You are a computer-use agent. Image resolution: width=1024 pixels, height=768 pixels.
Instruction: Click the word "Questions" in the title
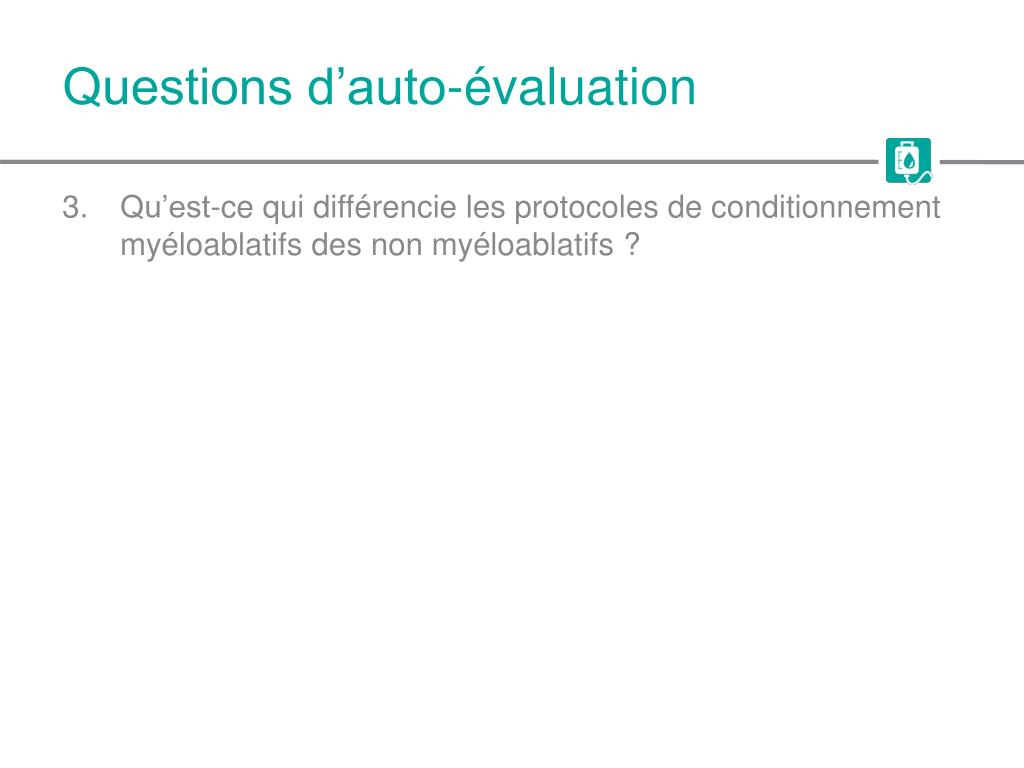(177, 87)
